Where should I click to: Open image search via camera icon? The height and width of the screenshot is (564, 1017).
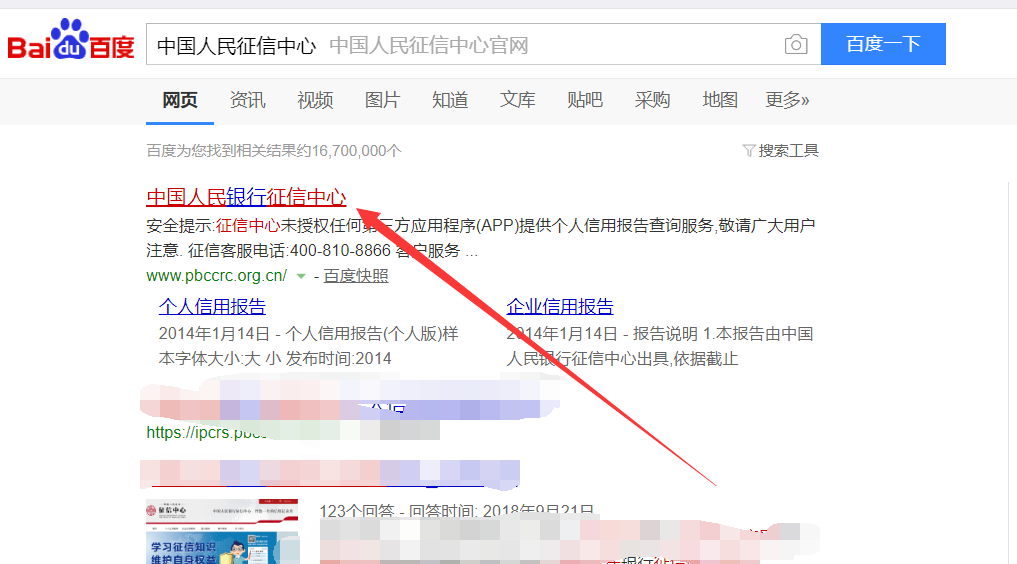(x=795, y=45)
